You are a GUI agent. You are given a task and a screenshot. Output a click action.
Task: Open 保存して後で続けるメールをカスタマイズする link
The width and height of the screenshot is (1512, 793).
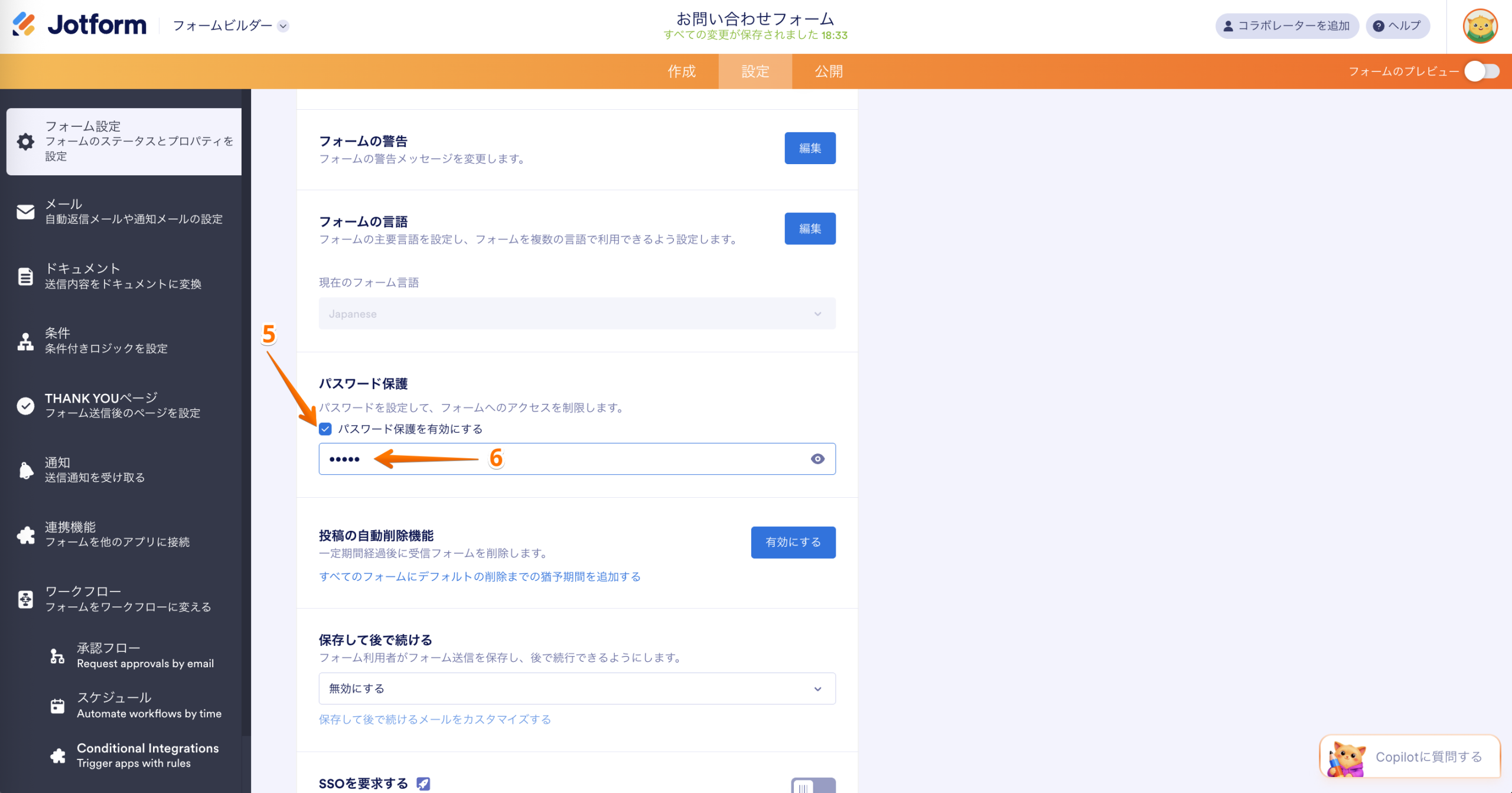435,719
